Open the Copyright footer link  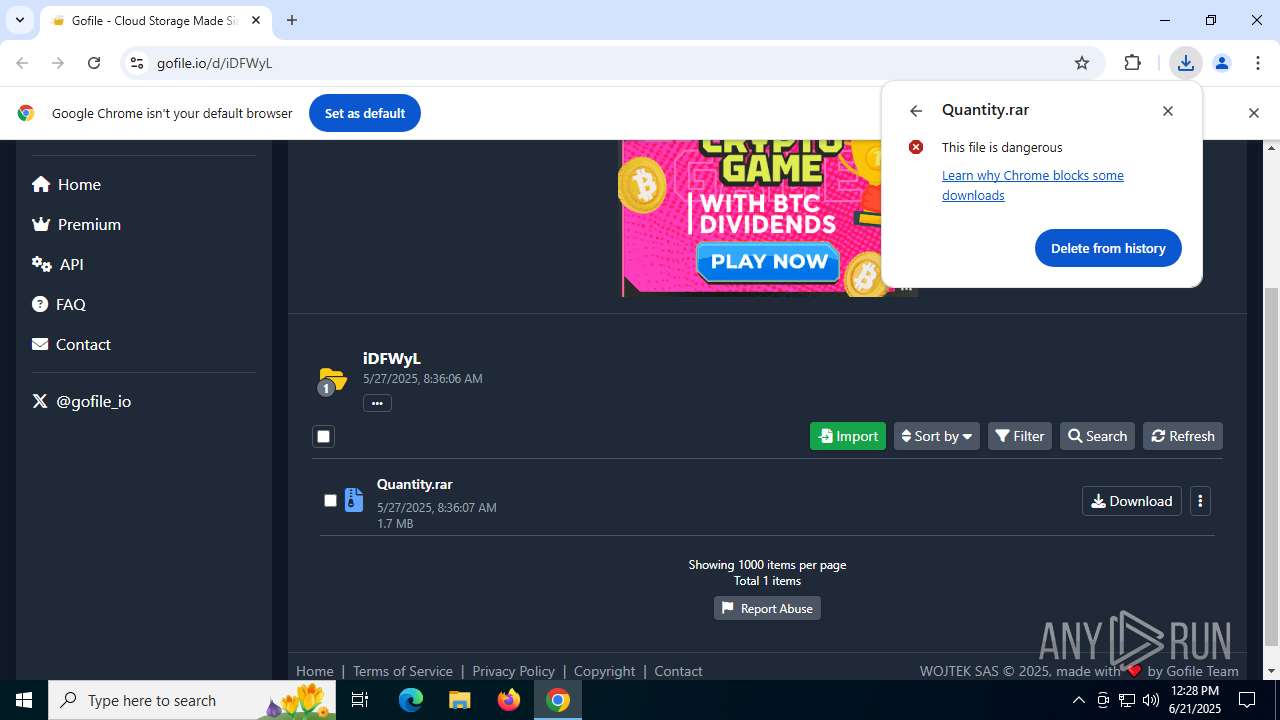click(x=605, y=671)
